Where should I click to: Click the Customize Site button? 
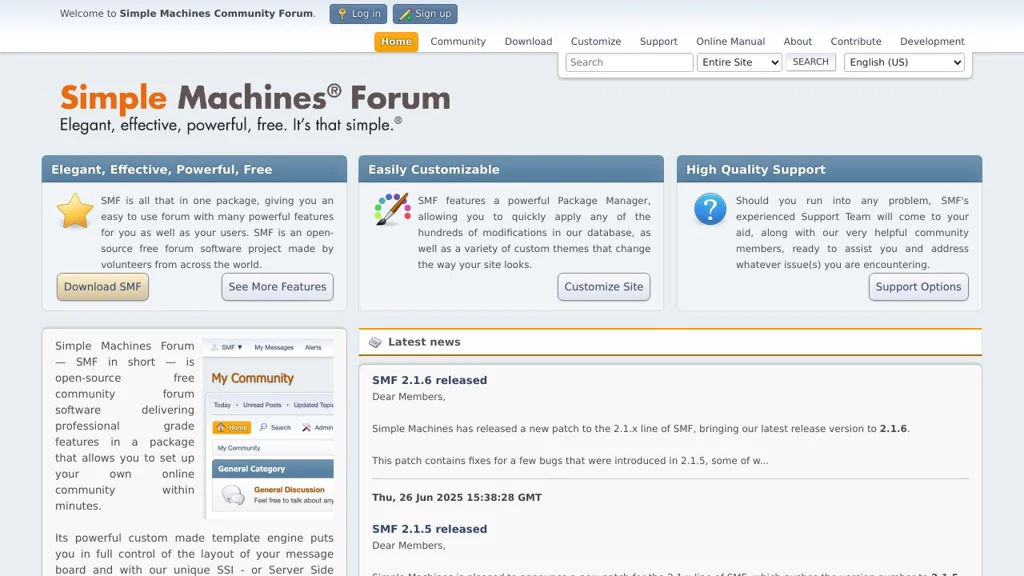point(603,287)
